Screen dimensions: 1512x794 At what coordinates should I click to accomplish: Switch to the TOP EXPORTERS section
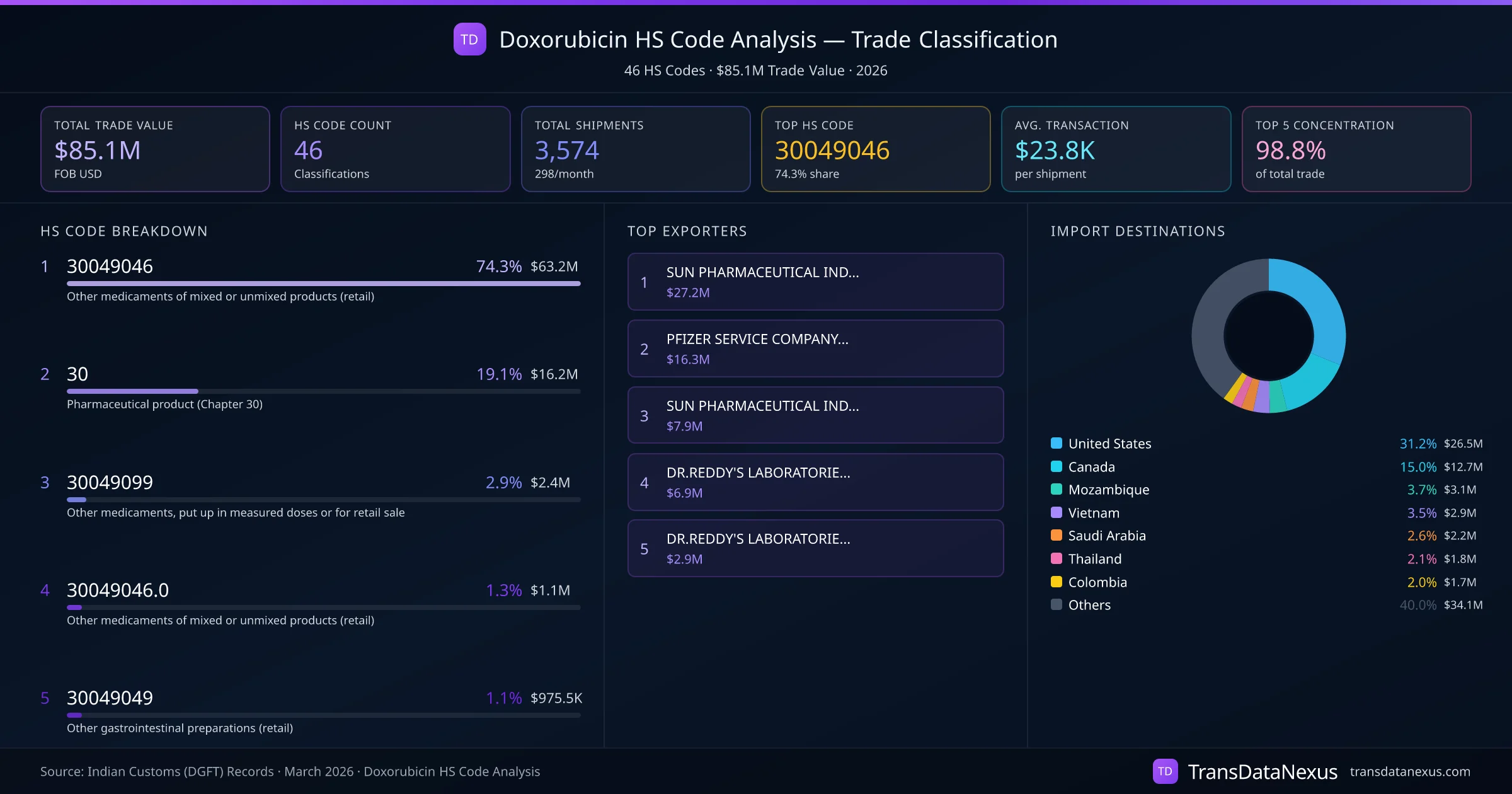point(687,231)
